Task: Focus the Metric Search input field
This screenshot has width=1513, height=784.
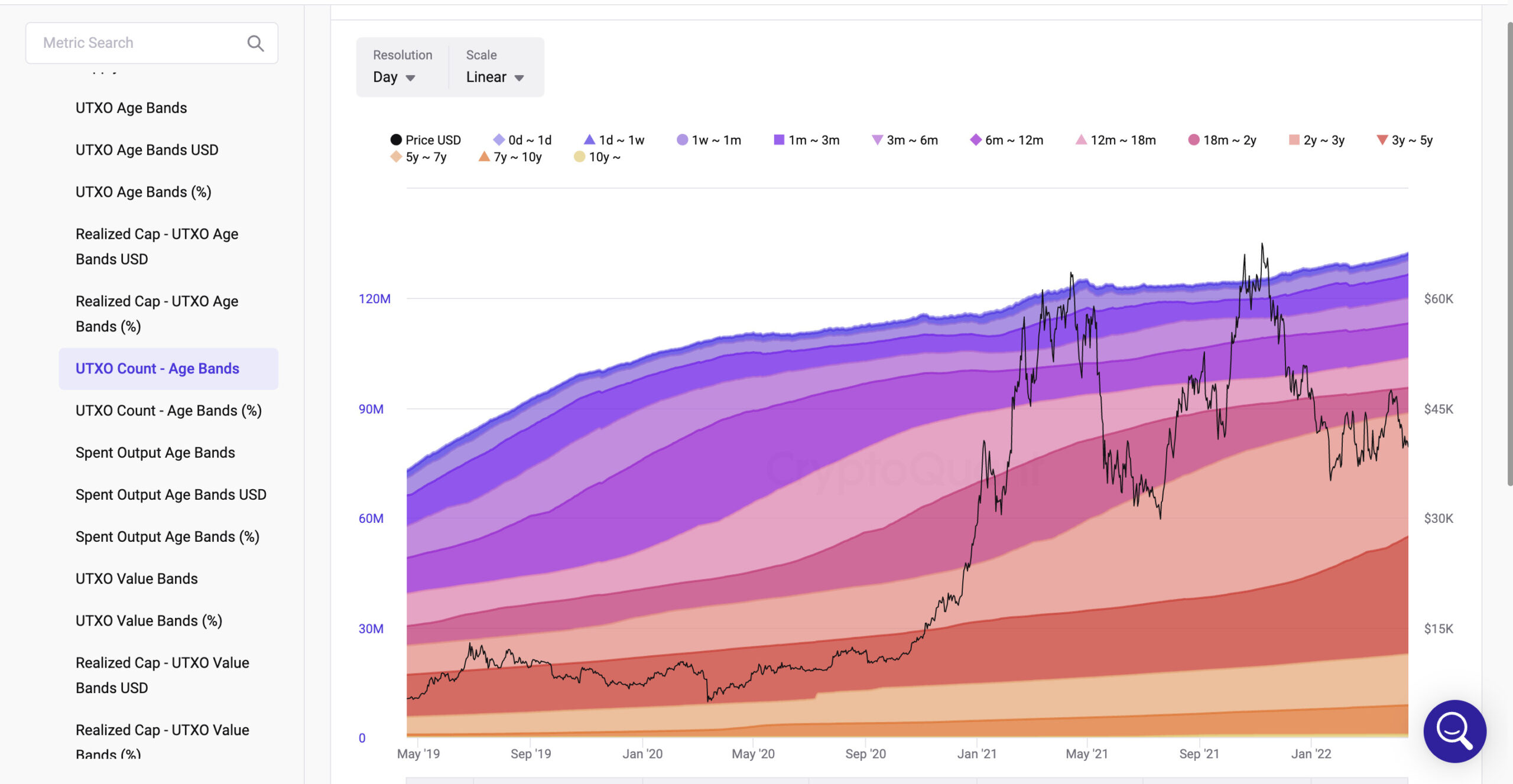Action: 152,43
